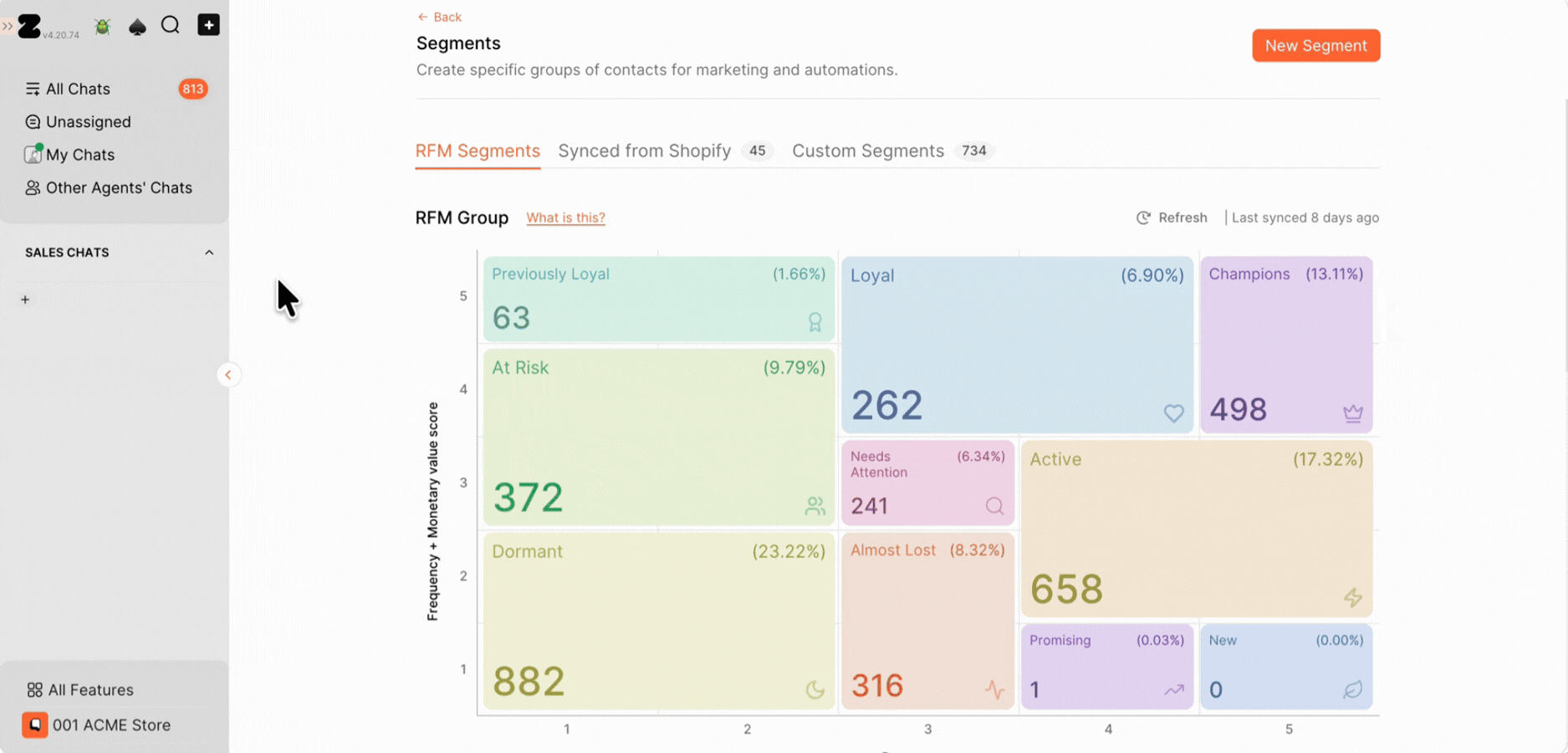Open the At Risk segment tile

click(659, 438)
